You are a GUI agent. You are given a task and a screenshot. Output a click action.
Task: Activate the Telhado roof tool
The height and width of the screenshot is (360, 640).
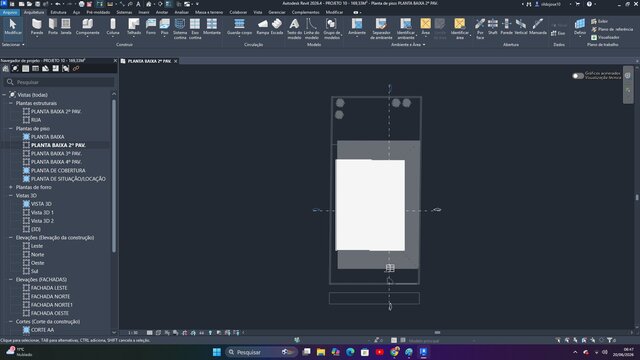[x=133, y=27]
